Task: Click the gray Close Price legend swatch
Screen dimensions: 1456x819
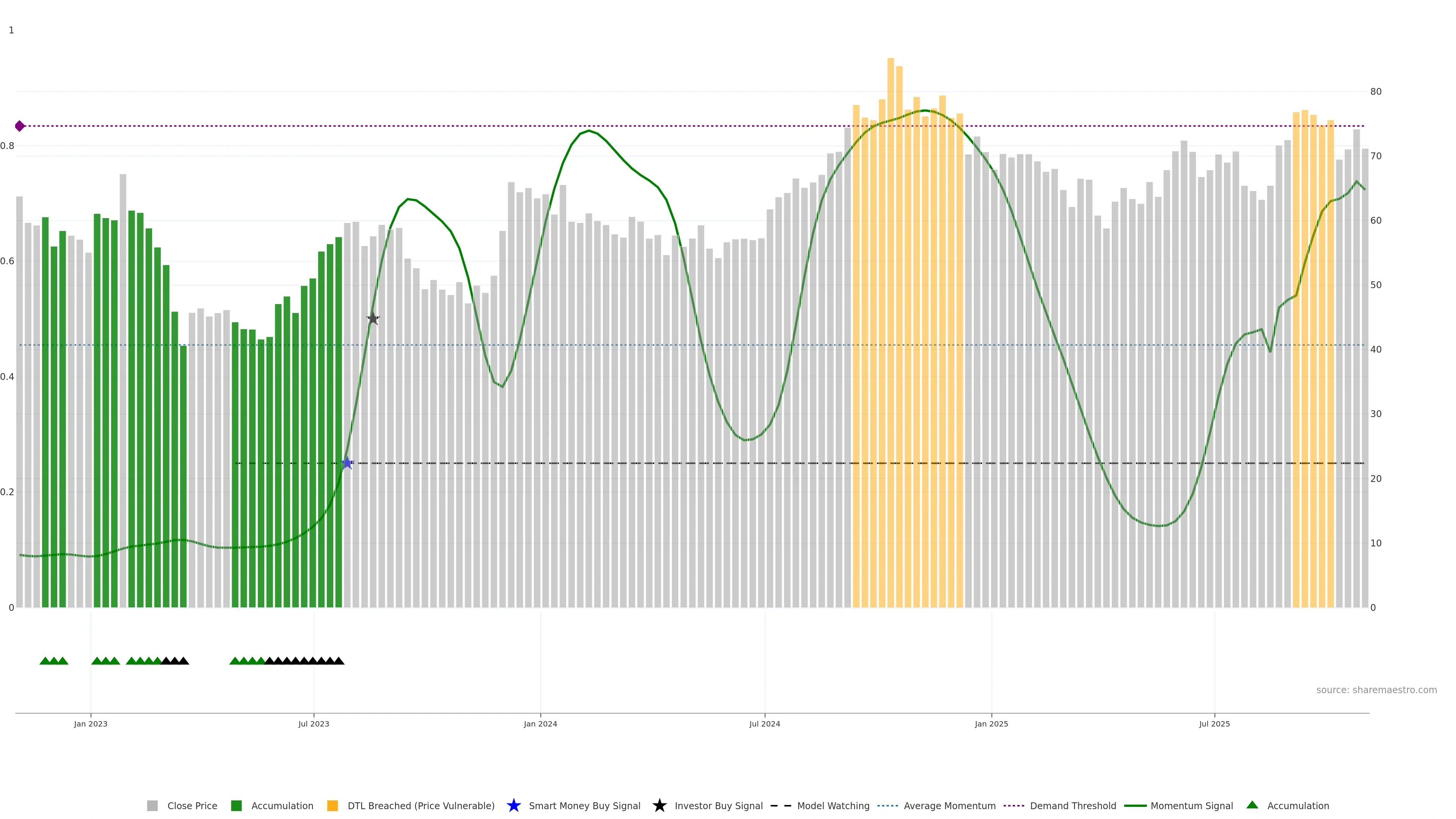Action: point(152,805)
